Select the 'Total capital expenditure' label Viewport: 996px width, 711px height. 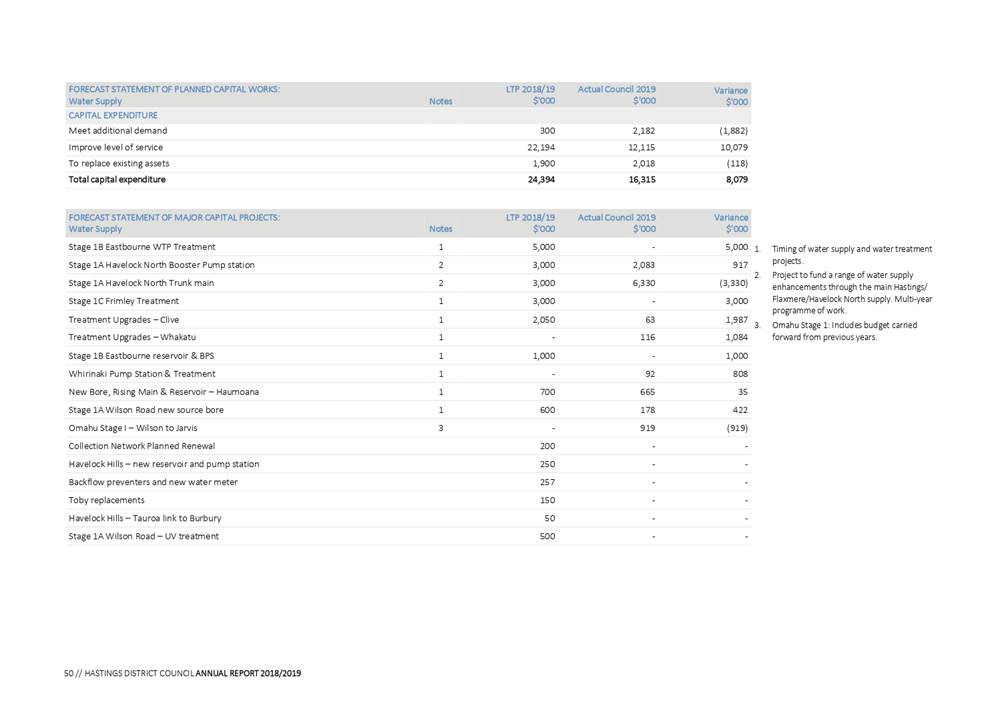pyautogui.click(x=117, y=180)
